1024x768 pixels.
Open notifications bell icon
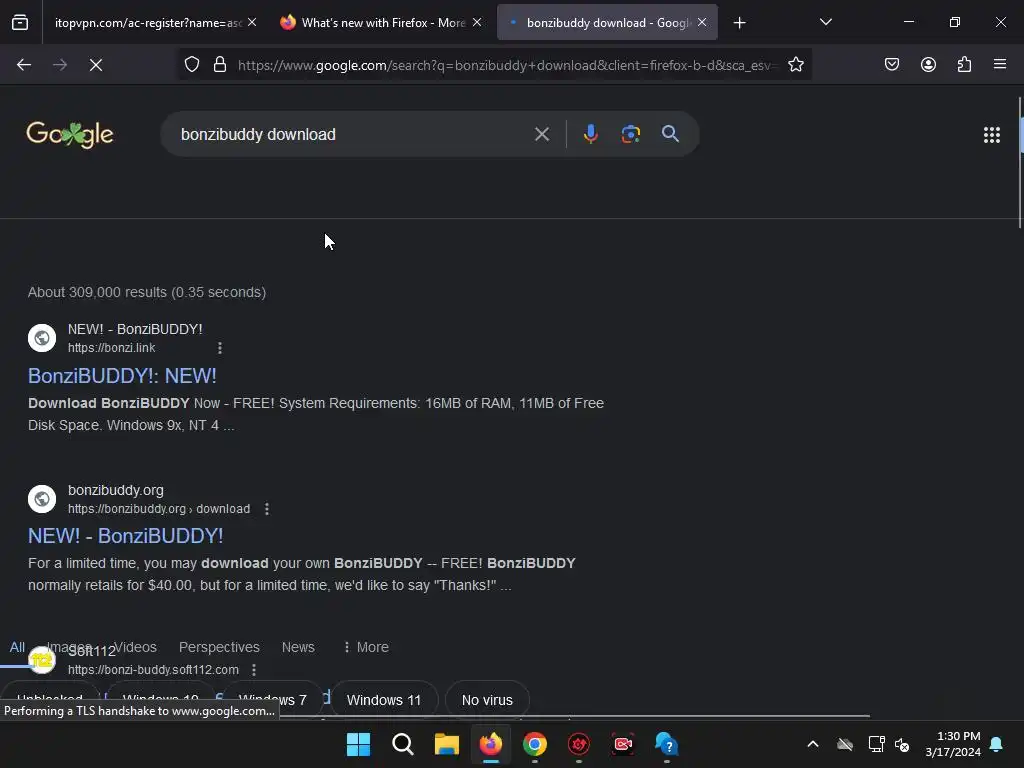click(997, 744)
